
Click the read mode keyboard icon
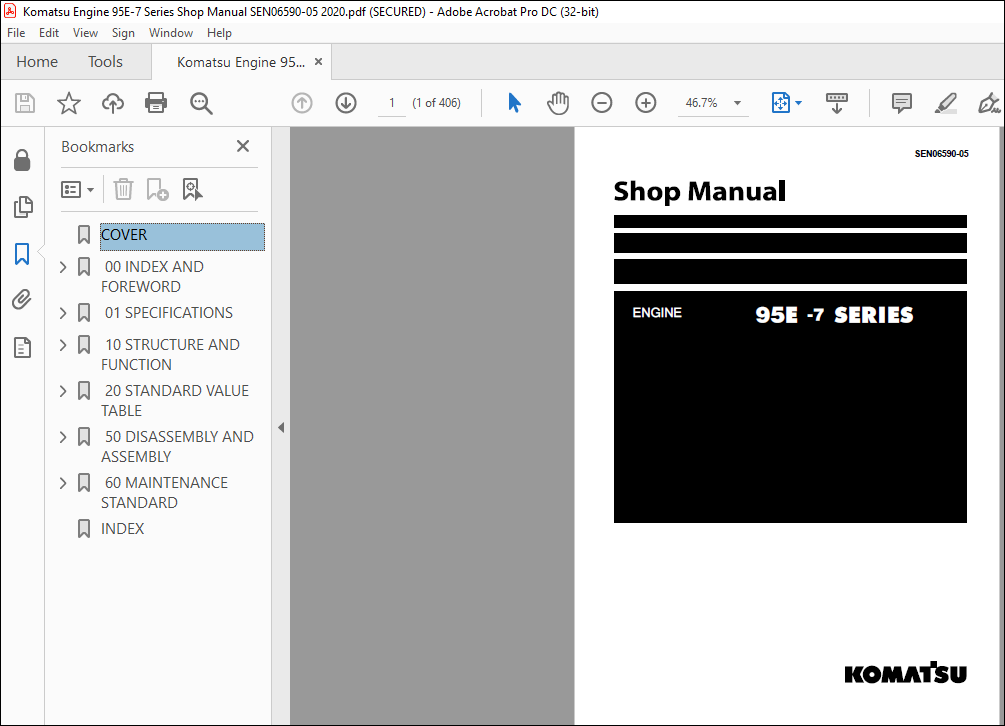(x=836, y=103)
